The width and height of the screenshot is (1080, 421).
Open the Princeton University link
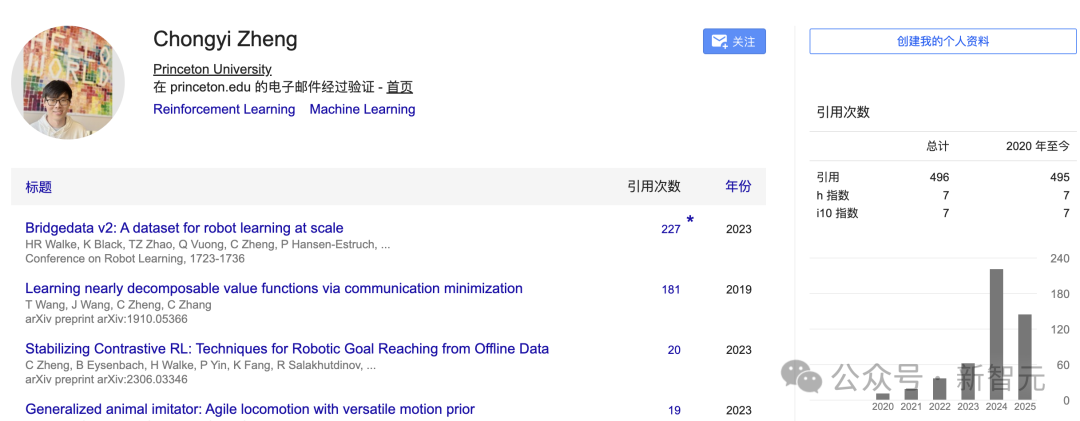pyautogui.click(x=212, y=69)
